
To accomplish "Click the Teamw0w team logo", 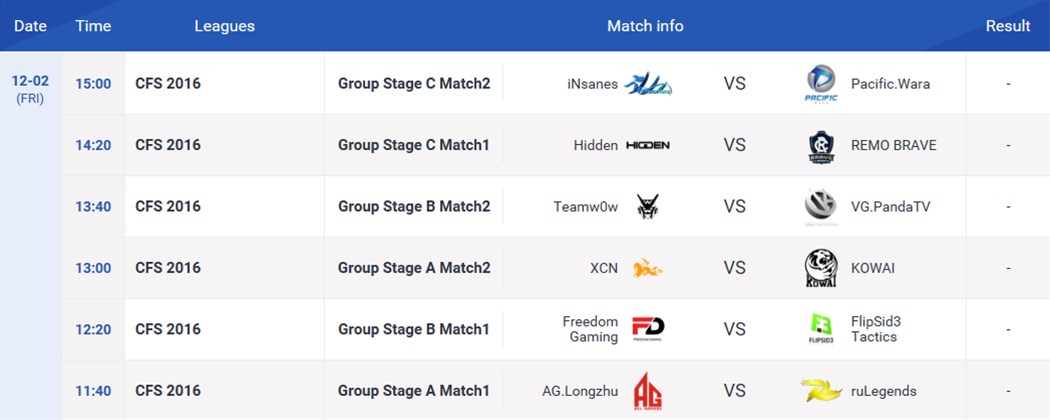I will 648,207.
